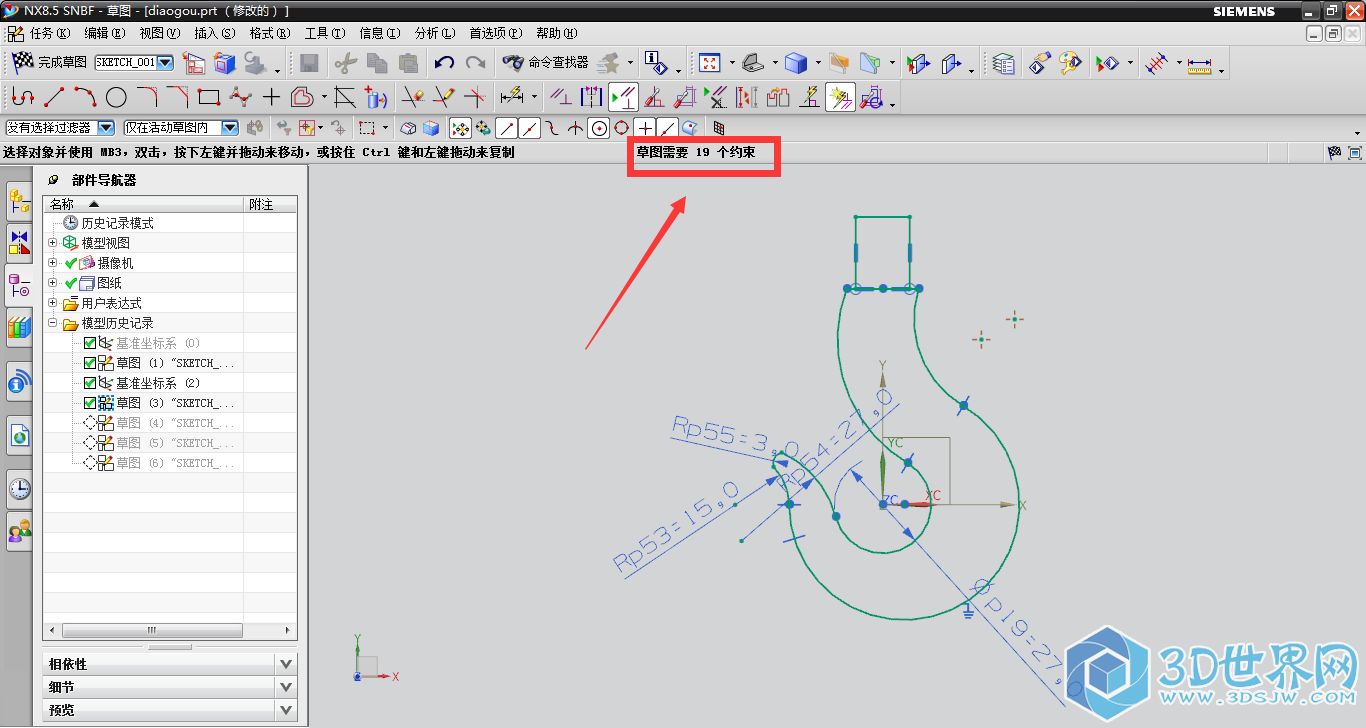This screenshot has height=728, width=1366.
Task: Select the Rectangle sketch tool
Action: (209, 97)
